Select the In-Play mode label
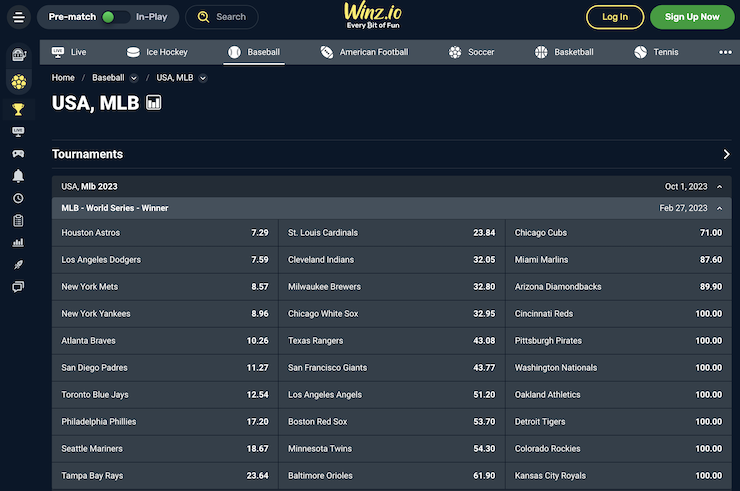Screen dimensions: 740x491 pyautogui.click(x=151, y=17)
